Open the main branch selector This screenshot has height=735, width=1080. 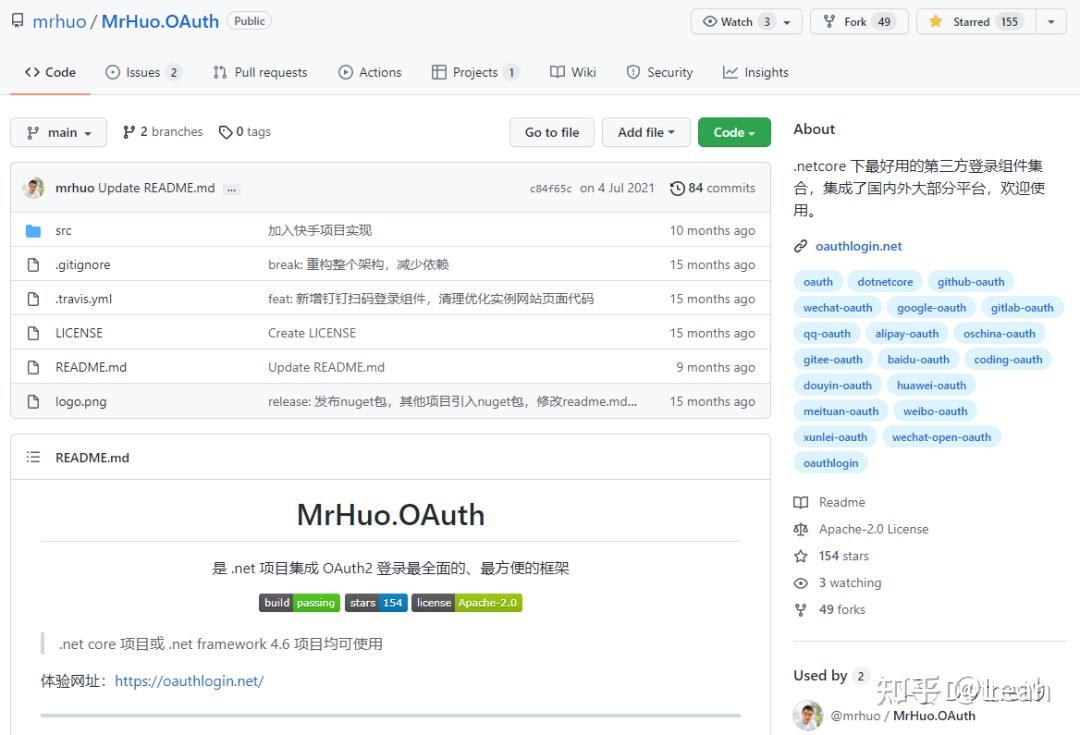(57, 131)
